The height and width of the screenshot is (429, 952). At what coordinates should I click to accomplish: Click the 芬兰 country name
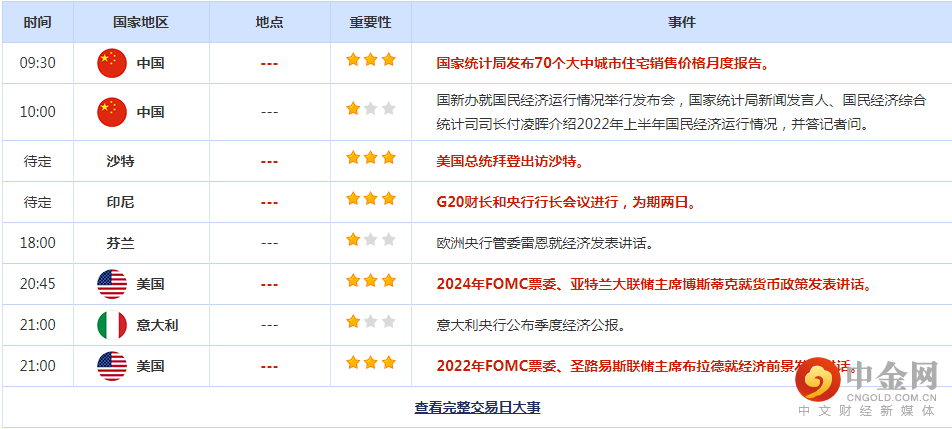[120, 243]
